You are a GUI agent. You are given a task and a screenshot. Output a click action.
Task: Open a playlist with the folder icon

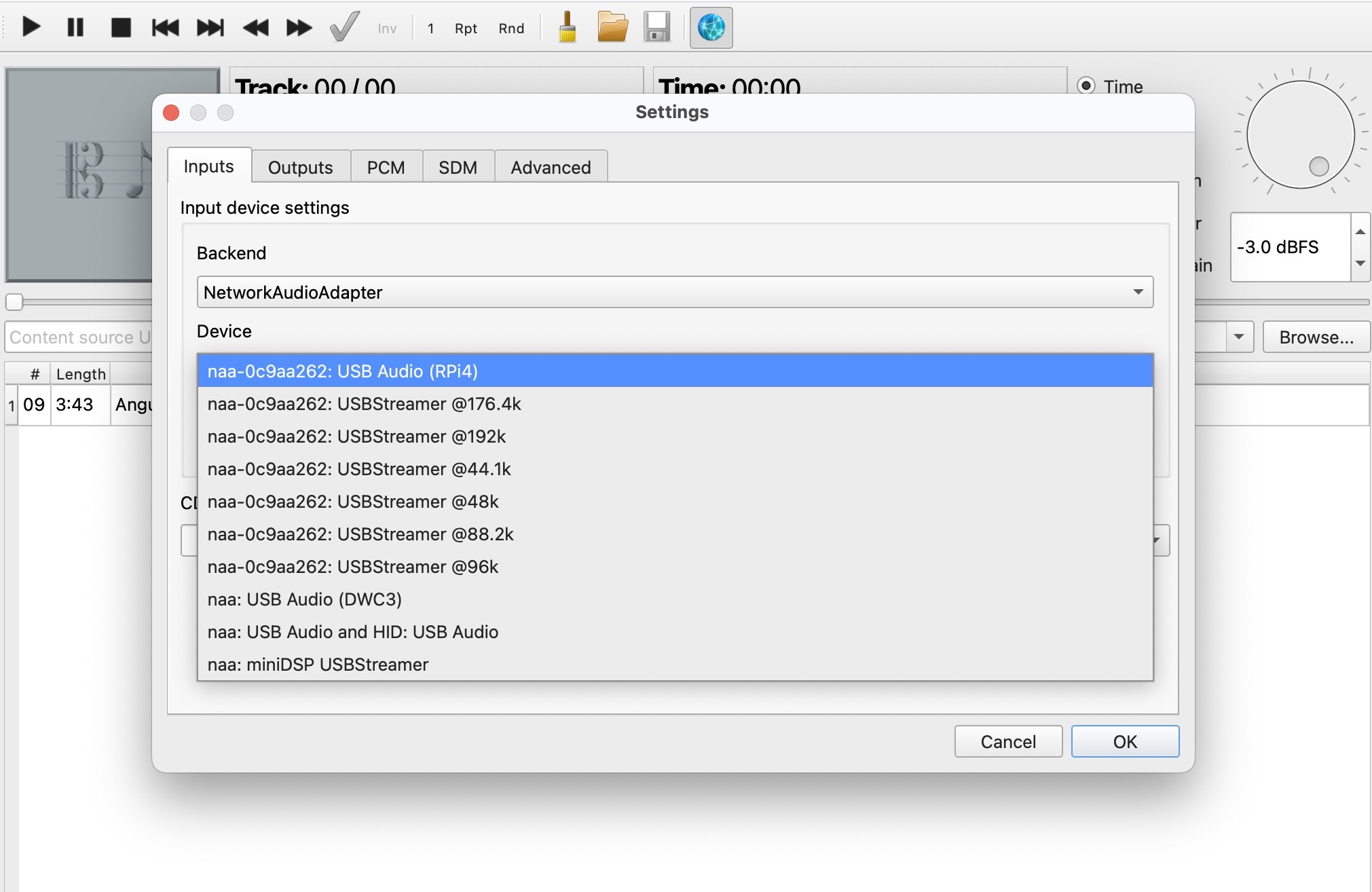612,28
